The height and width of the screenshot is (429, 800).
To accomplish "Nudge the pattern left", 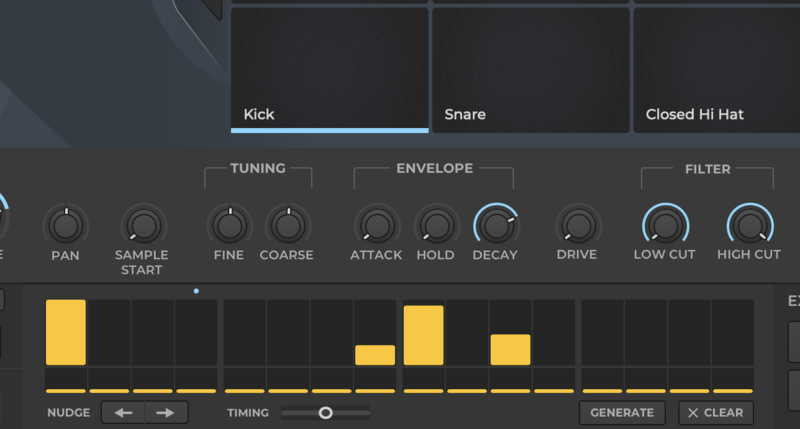I will coord(124,413).
